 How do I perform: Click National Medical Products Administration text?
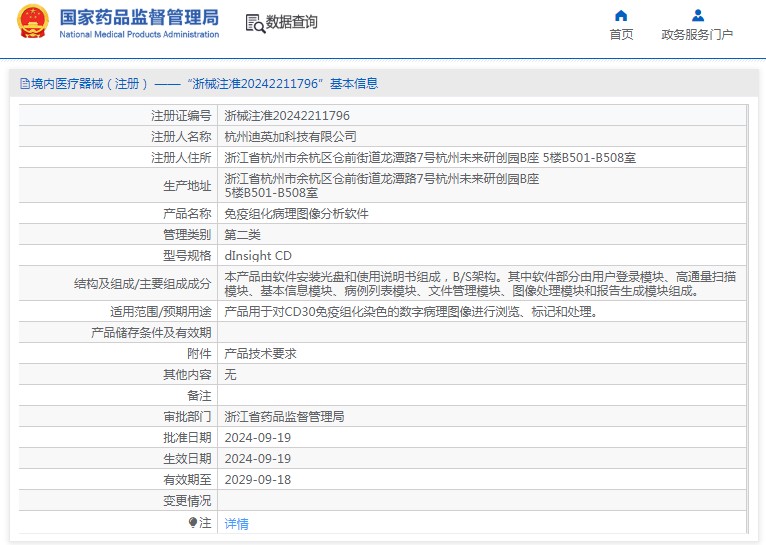139,34
